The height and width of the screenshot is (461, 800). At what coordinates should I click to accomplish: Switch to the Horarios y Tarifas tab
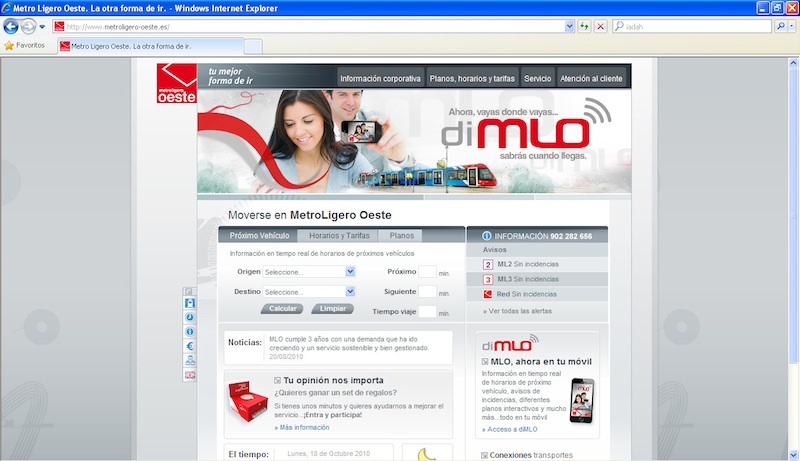click(339, 236)
